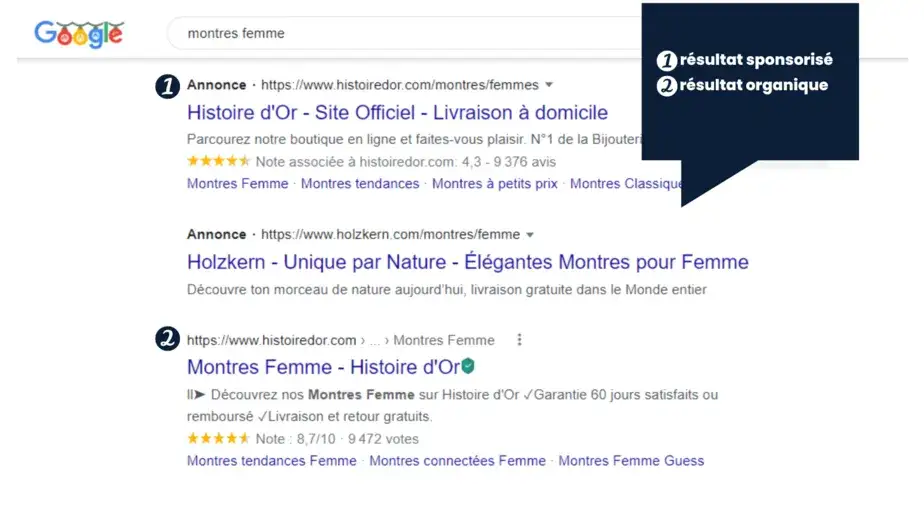Focus the search box containing 'montres femme'
The height and width of the screenshot is (521, 924).
[x=405, y=34]
